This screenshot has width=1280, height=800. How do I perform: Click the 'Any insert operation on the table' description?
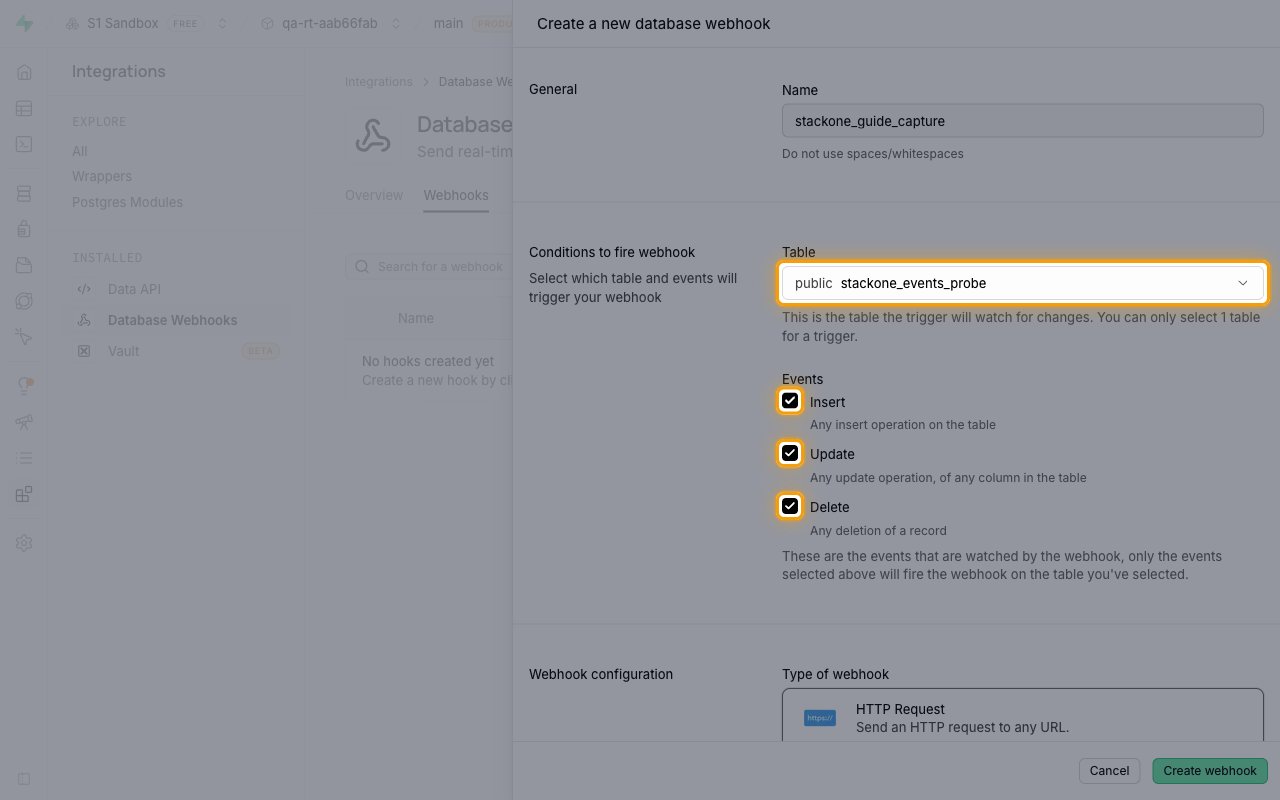[903, 424]
